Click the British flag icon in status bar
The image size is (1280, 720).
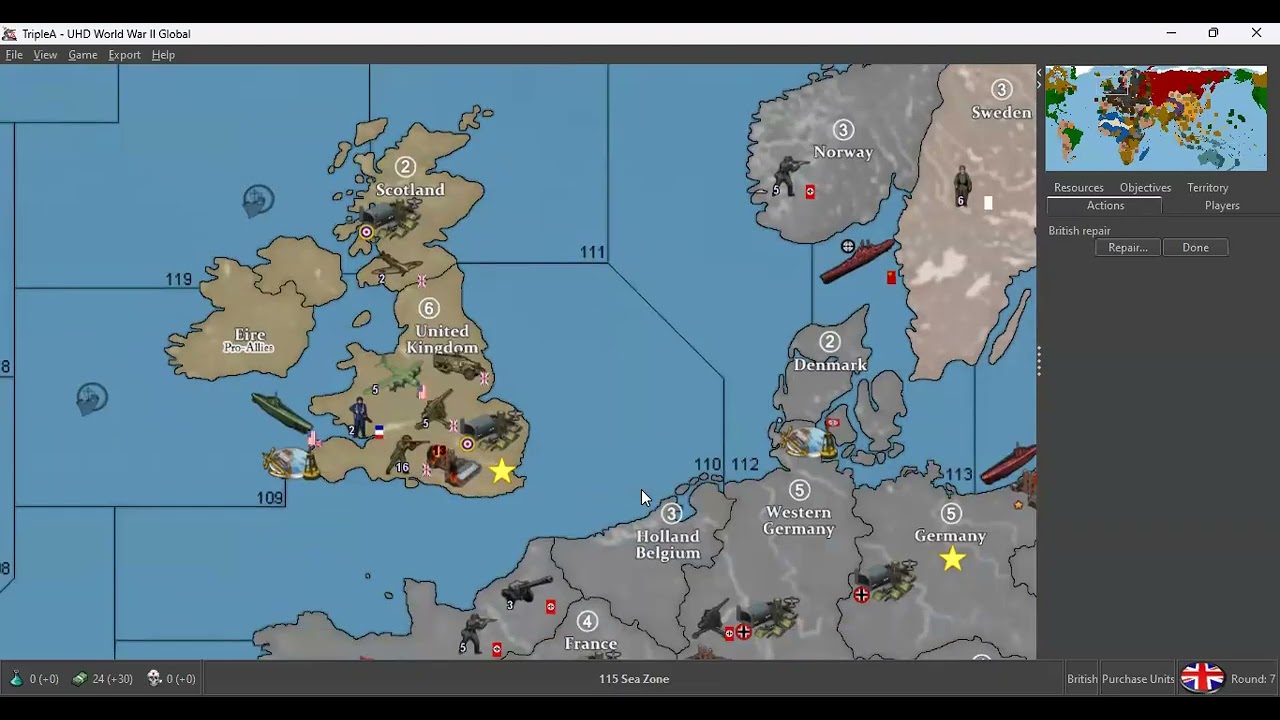click(x=1202, y=678)
